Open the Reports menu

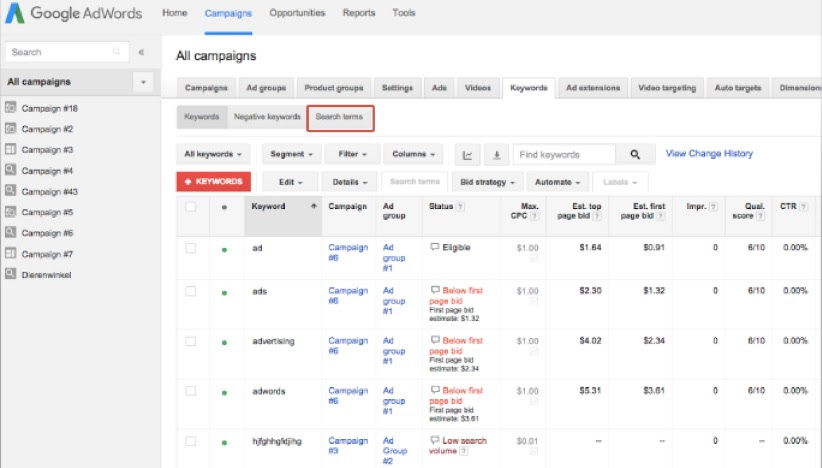[x=359, y=13]
